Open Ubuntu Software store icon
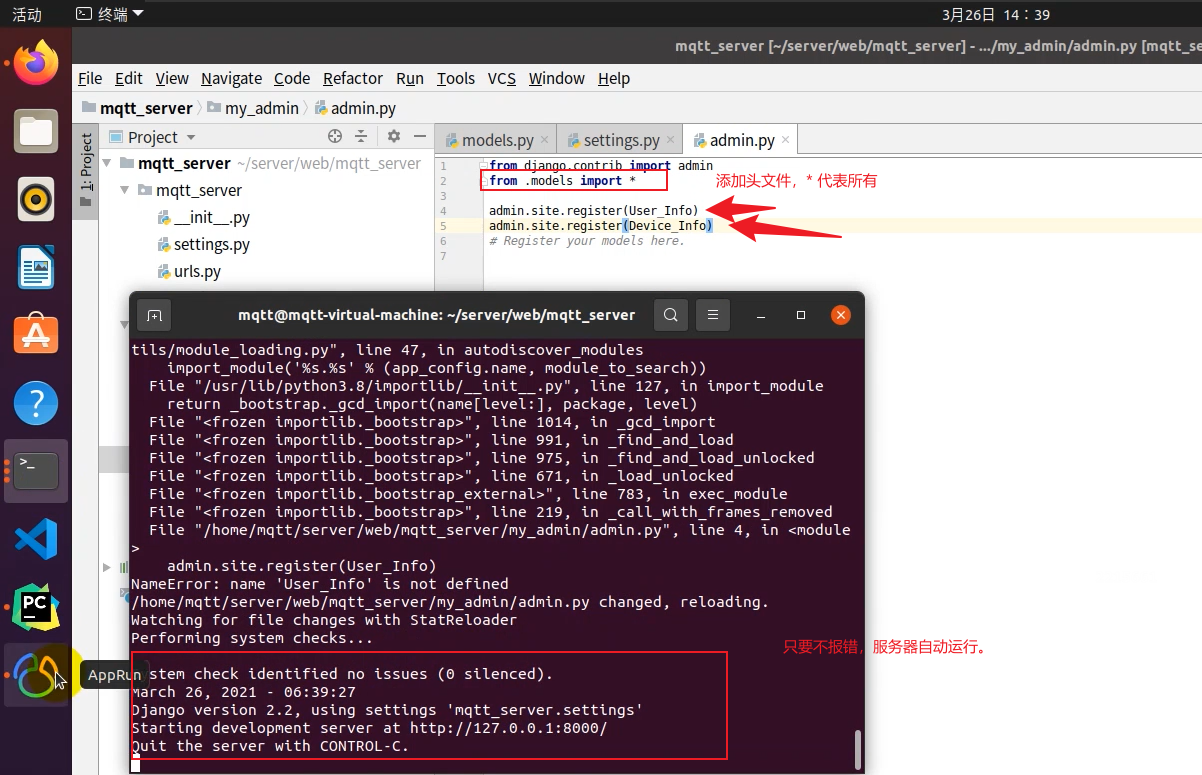The width and height of the screenshot is (1202, 775). point(36,335)
